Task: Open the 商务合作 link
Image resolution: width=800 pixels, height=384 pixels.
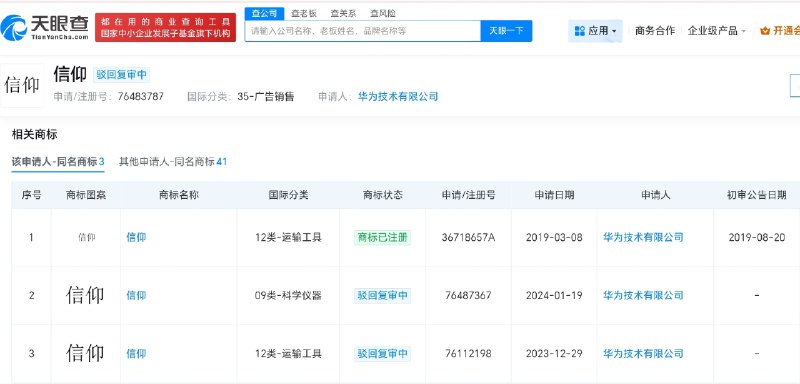Action: tap(655, 31)
